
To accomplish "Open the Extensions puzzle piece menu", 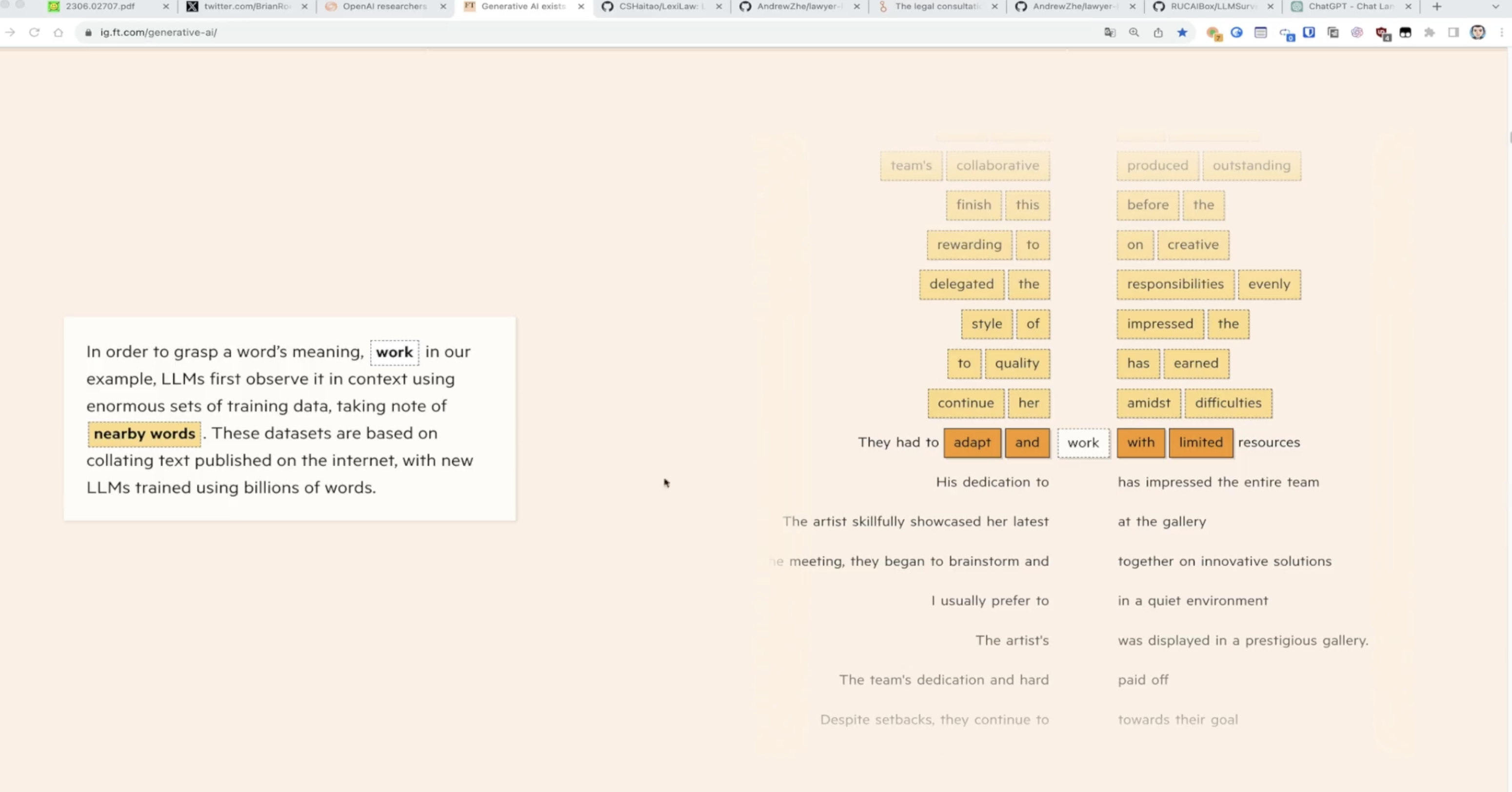I will point(1429,32).
